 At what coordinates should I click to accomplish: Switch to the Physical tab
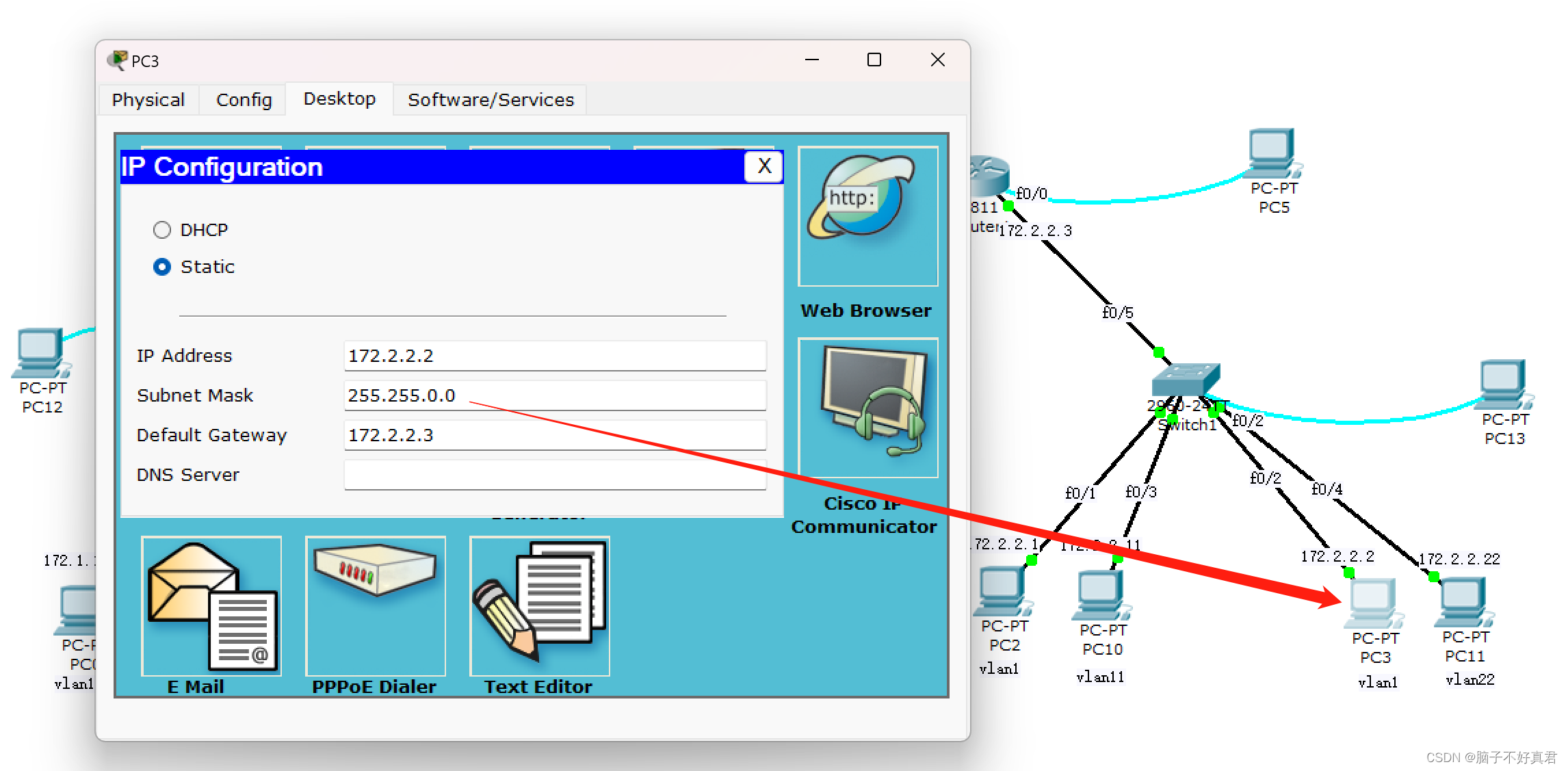(x=148, y=100)
